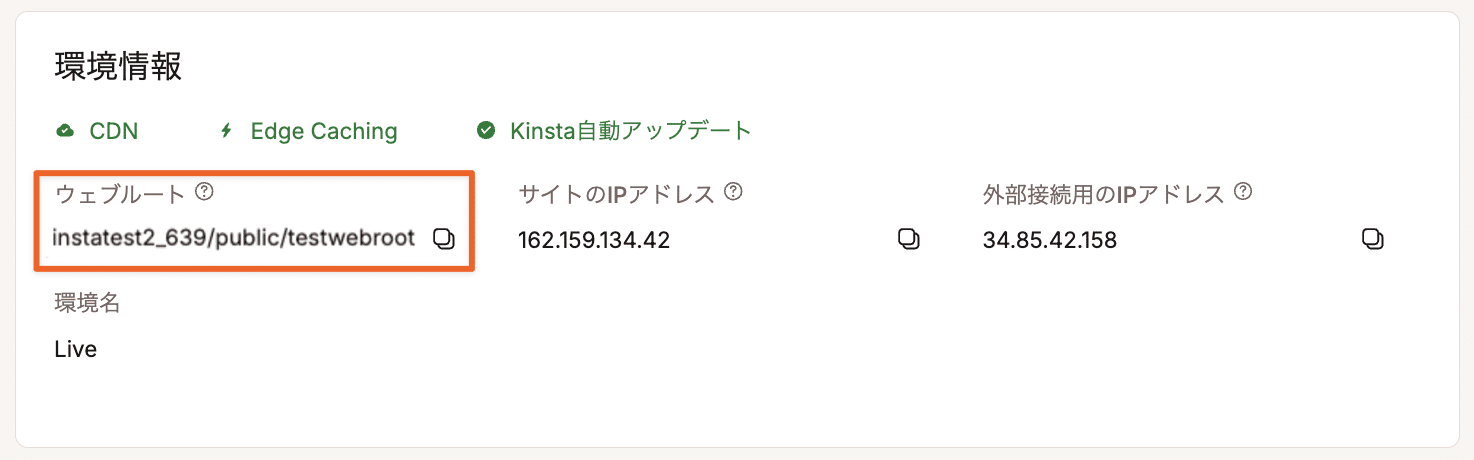The width and height of the screenshot is (1474, 460).
Task: Click the Edge Caching lightning bolt icon
Action: click(226, 131)
